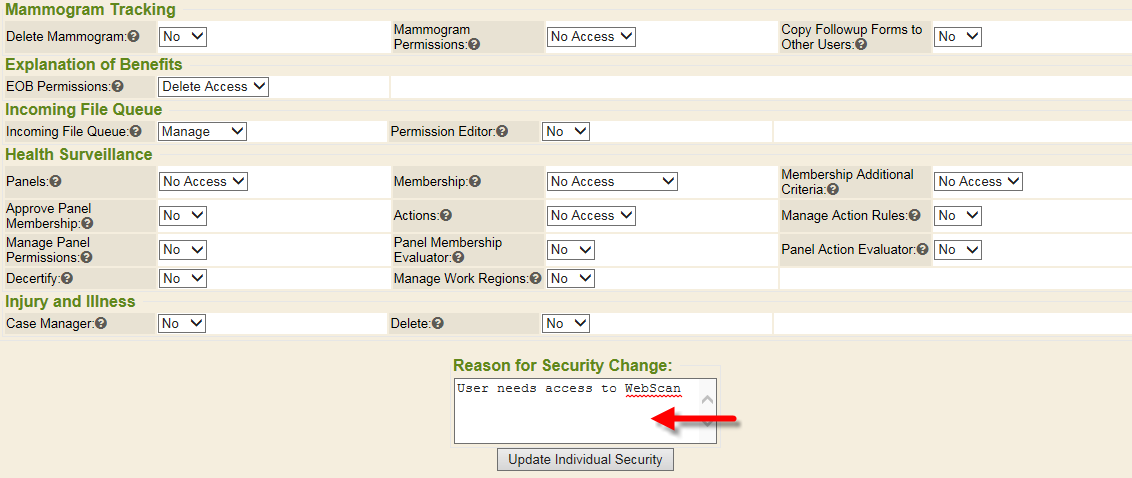Click help icon next to Decertify
Screen dimensions: 1132x478
point(67,278)
